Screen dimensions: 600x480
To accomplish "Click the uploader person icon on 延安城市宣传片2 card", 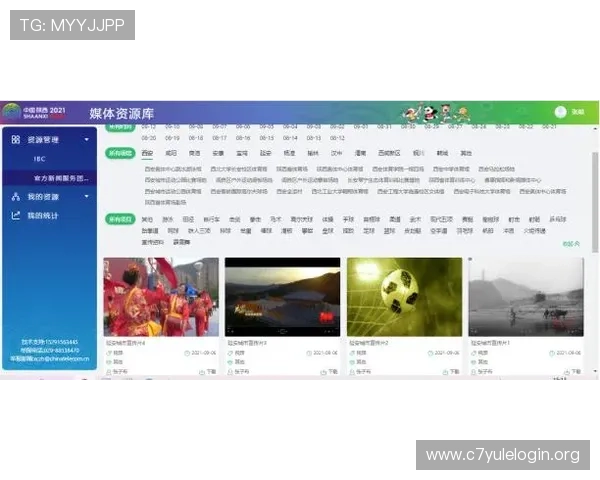I will pos(352,372).
